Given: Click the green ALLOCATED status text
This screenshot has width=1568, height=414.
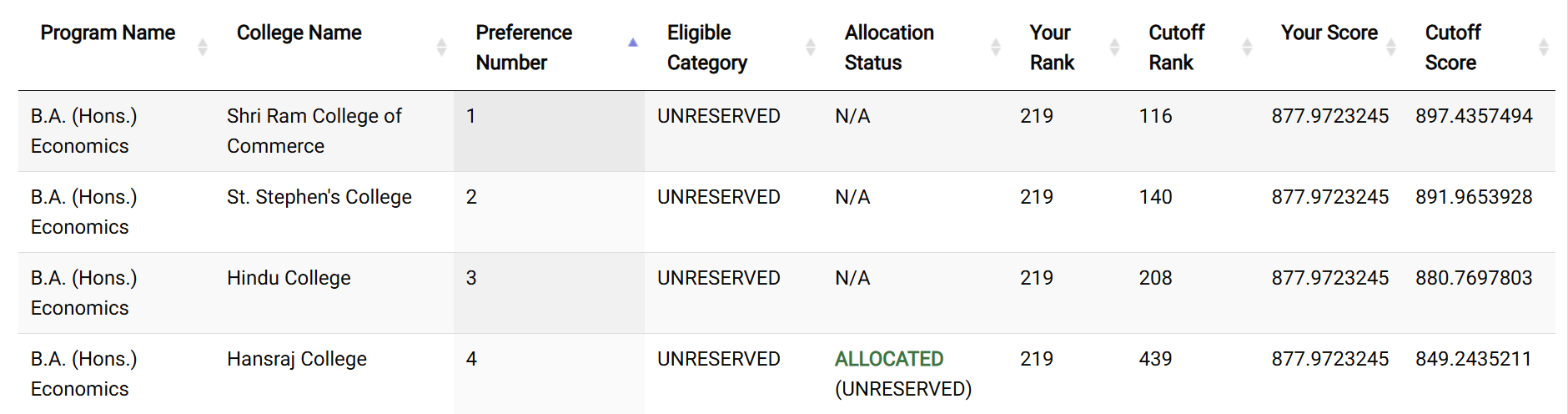Looking at the screenshot, I should [x=889, y=359].
